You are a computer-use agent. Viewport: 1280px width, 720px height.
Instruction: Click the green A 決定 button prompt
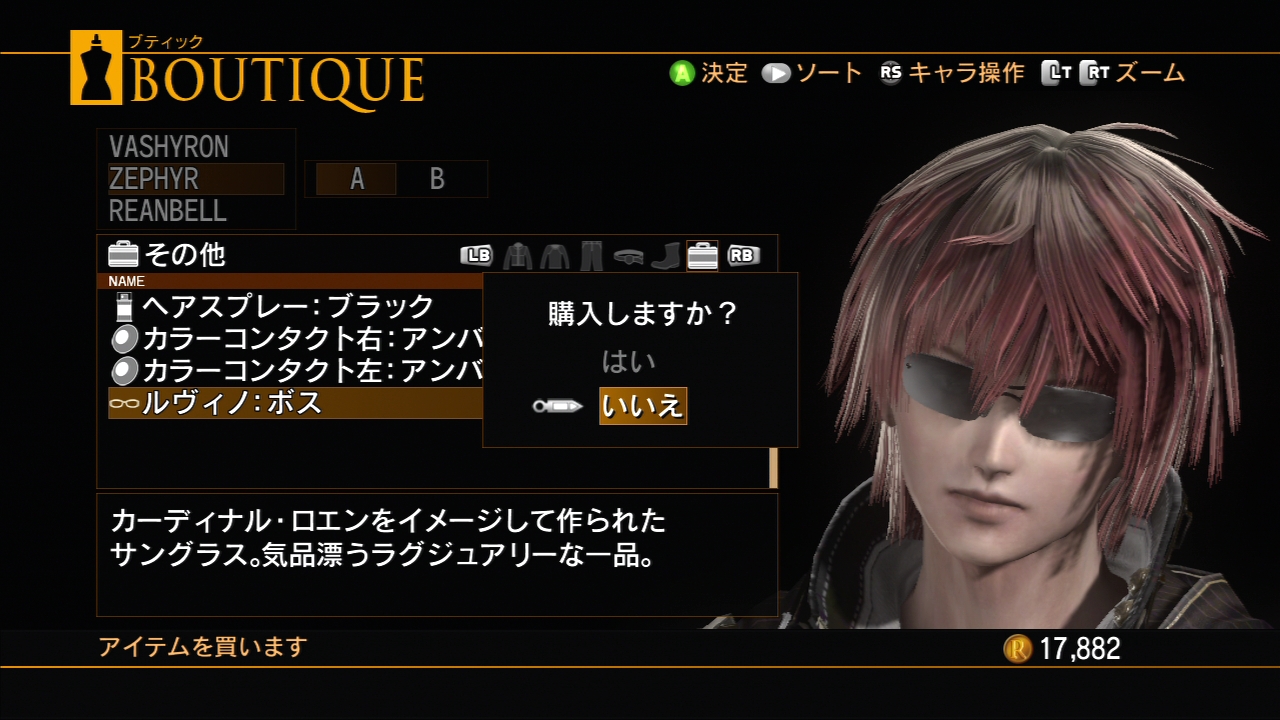coord(709,73)
